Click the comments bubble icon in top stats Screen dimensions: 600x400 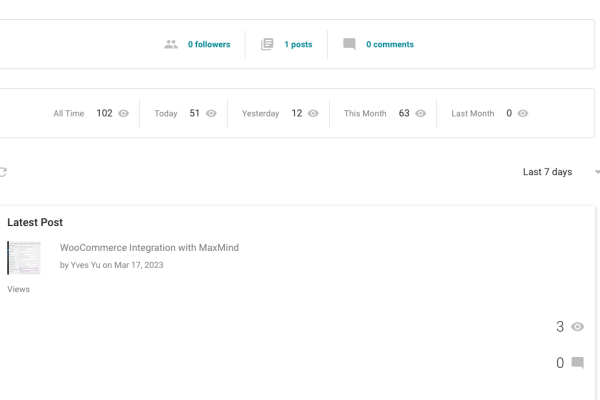(349, 44)
